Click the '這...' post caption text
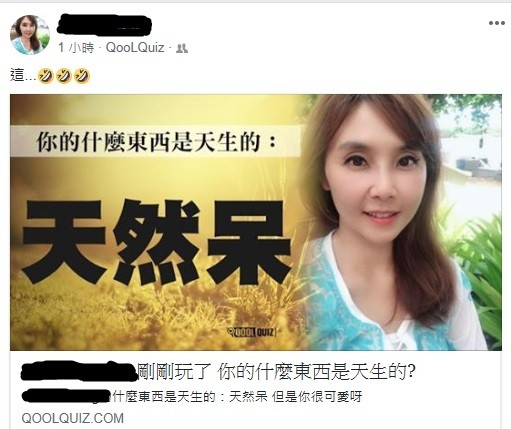Screen dimensions: 511x429 (x=23, y=75)
